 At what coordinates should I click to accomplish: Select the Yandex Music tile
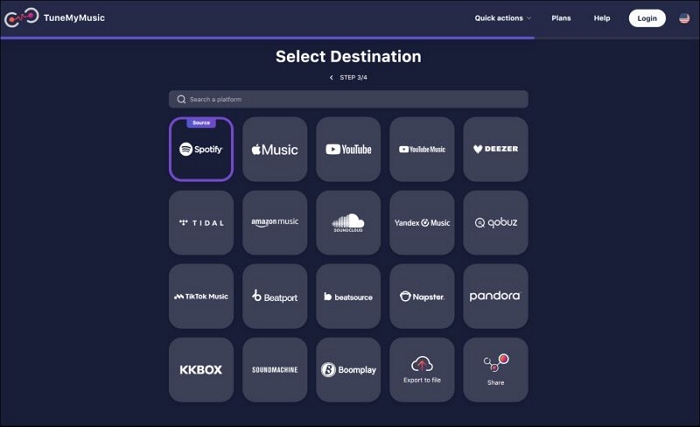click(422, 223)
